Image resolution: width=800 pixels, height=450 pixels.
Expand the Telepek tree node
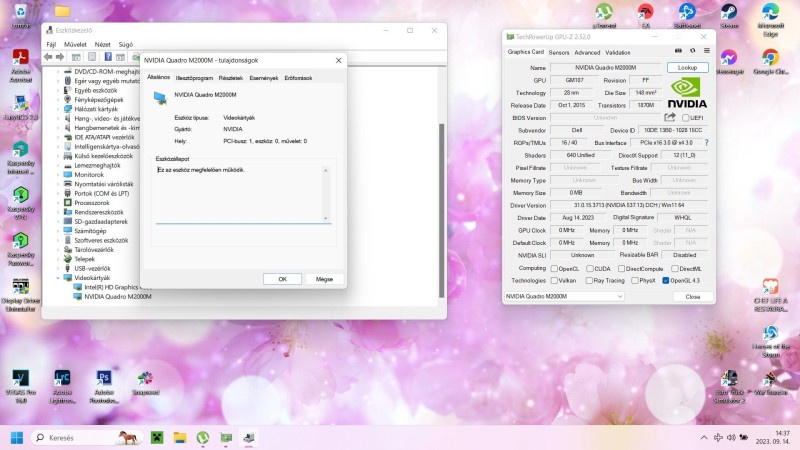coord(58,259)
